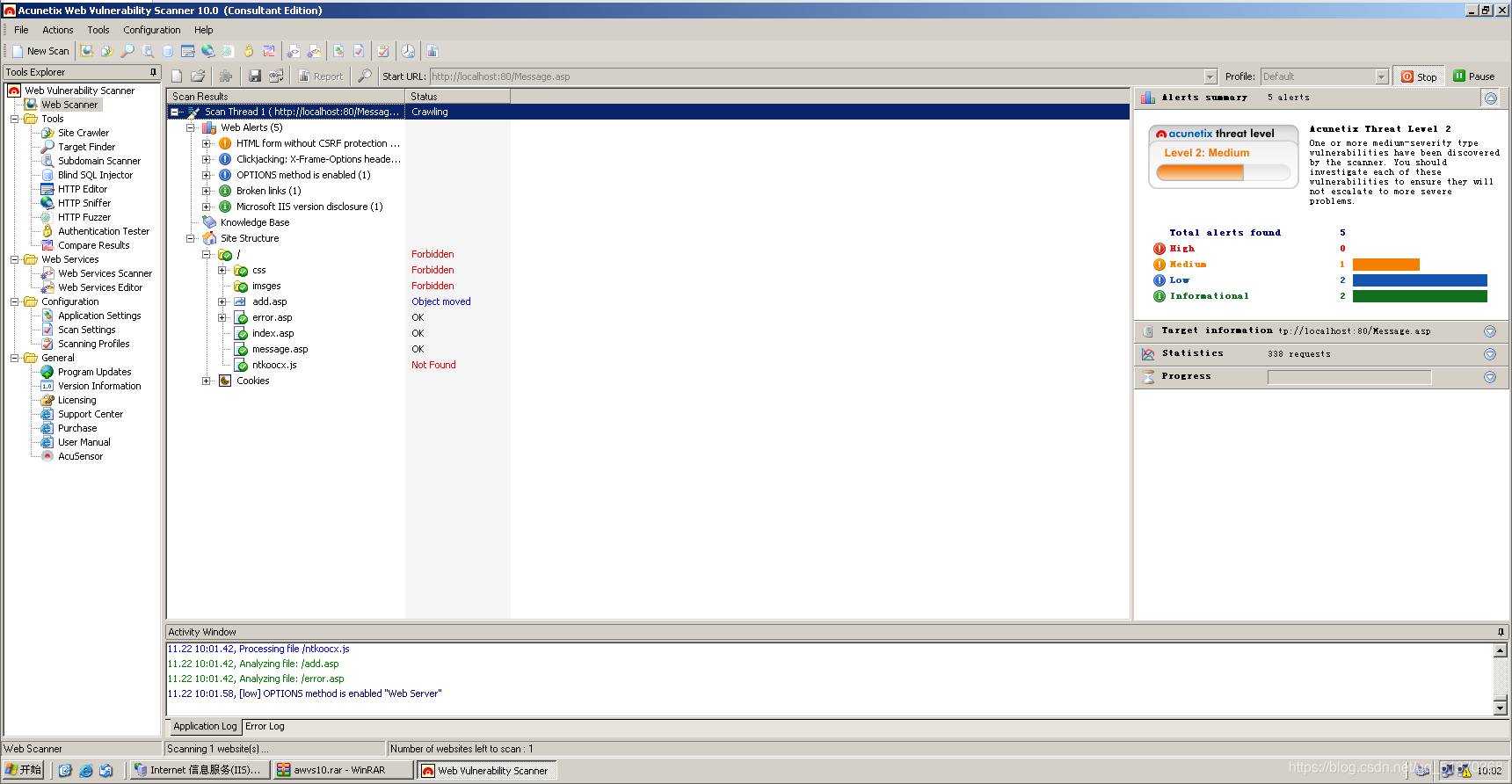Open Scanning Profiles clipboard toolbar icon

coord(382,51)
